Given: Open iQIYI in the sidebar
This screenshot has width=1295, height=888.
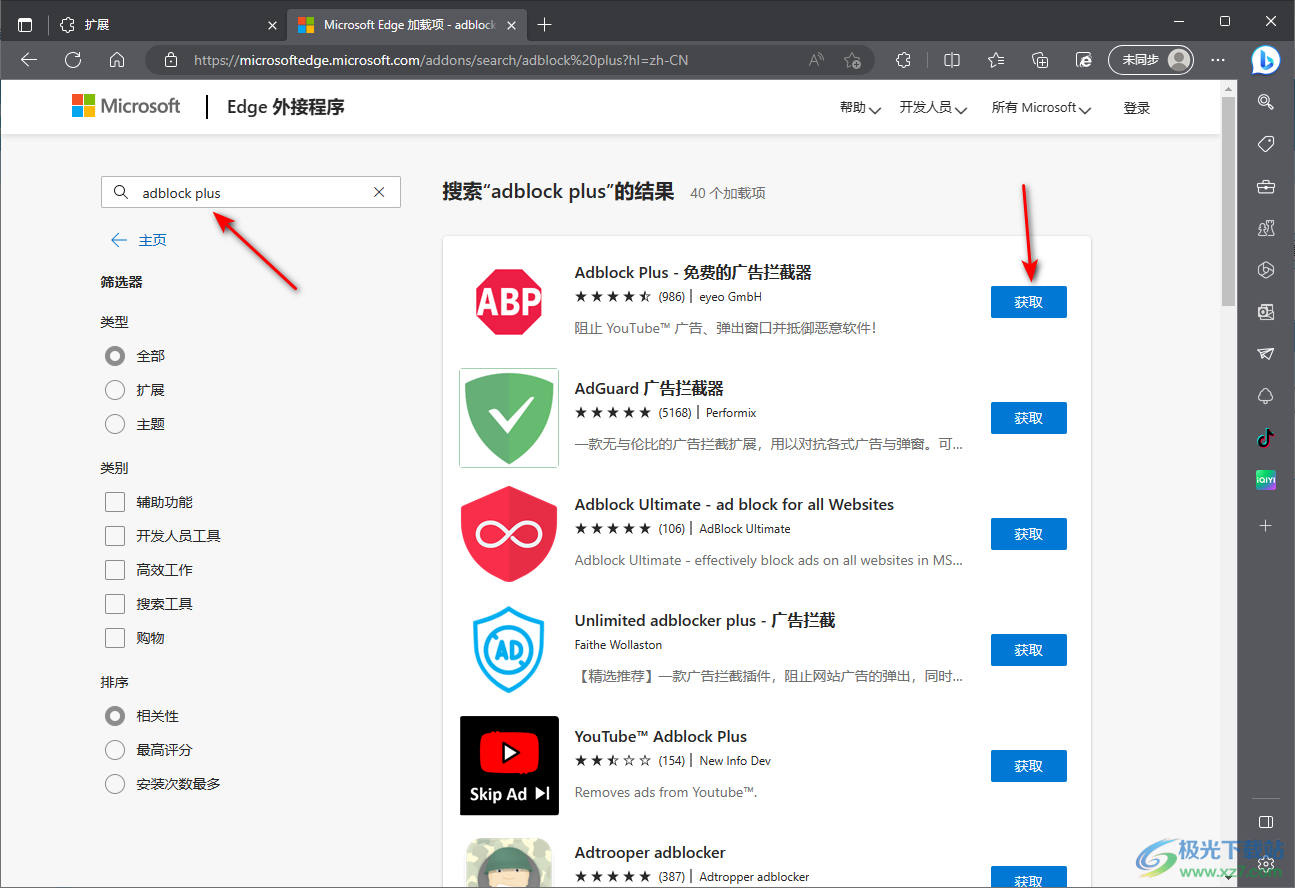Looking at the screenshot, I should (1265, 480).
